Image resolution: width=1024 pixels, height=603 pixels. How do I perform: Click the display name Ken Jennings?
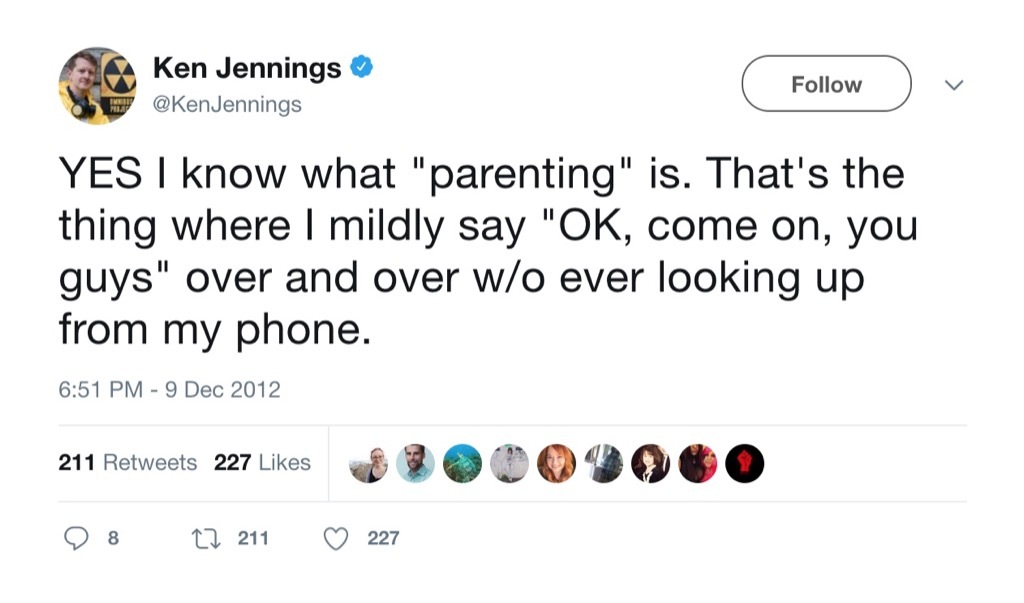tap(246, 67)
